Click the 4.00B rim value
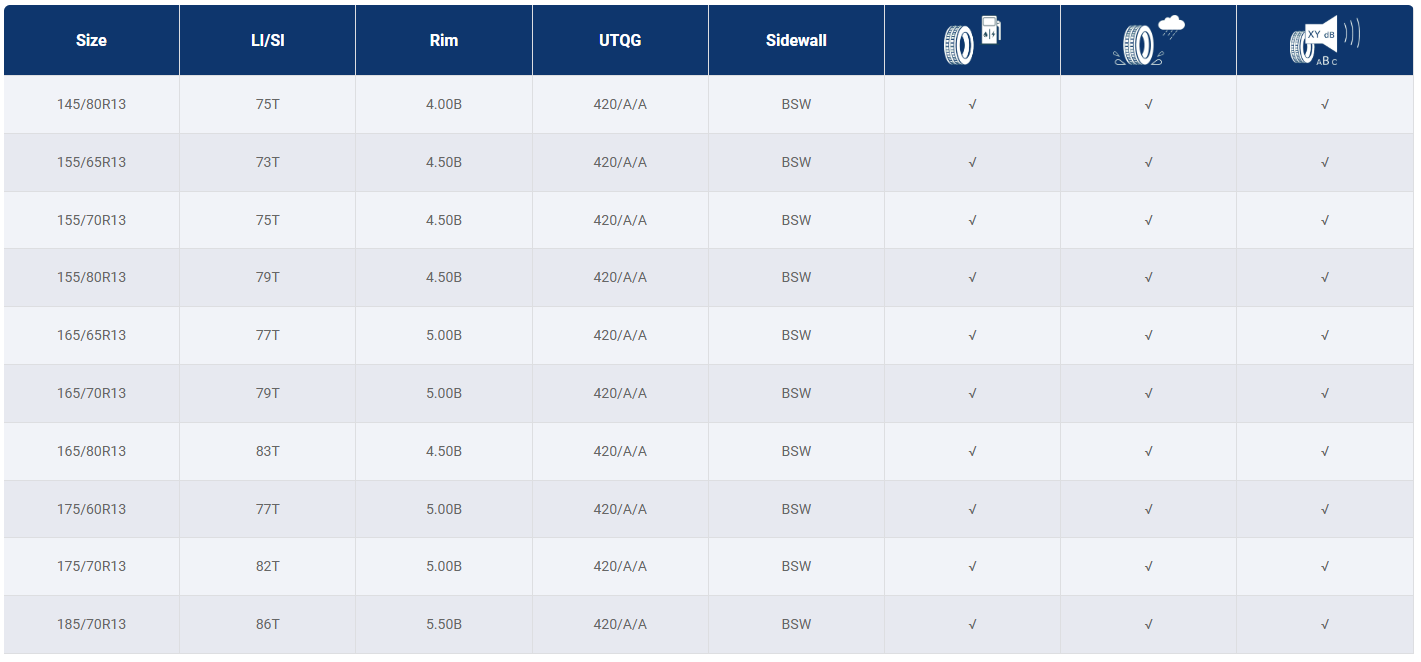 click(x=444, y=104)
